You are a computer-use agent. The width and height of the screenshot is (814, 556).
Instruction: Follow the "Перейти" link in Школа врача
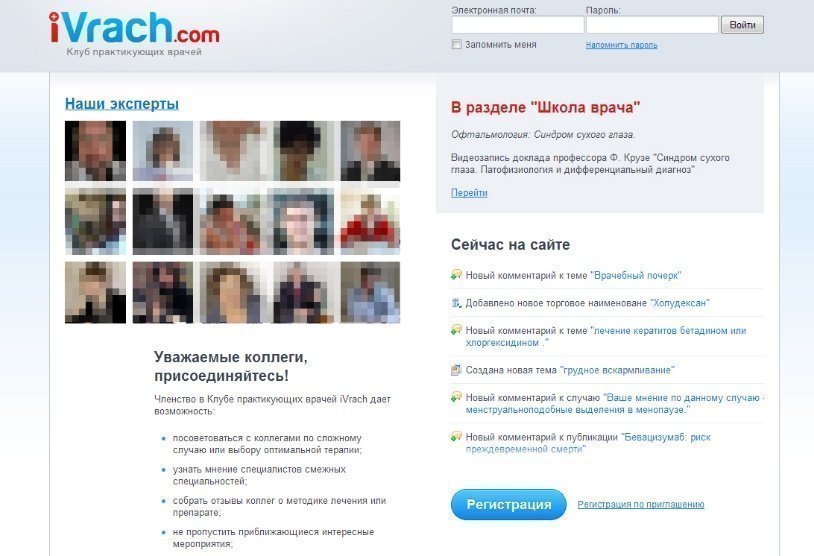point(469,193)
